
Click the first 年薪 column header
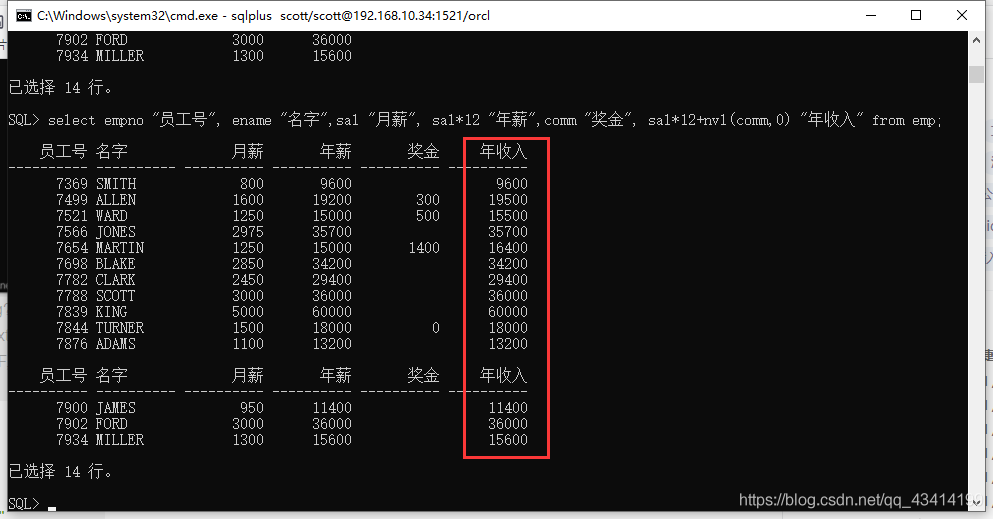point(336,151)
